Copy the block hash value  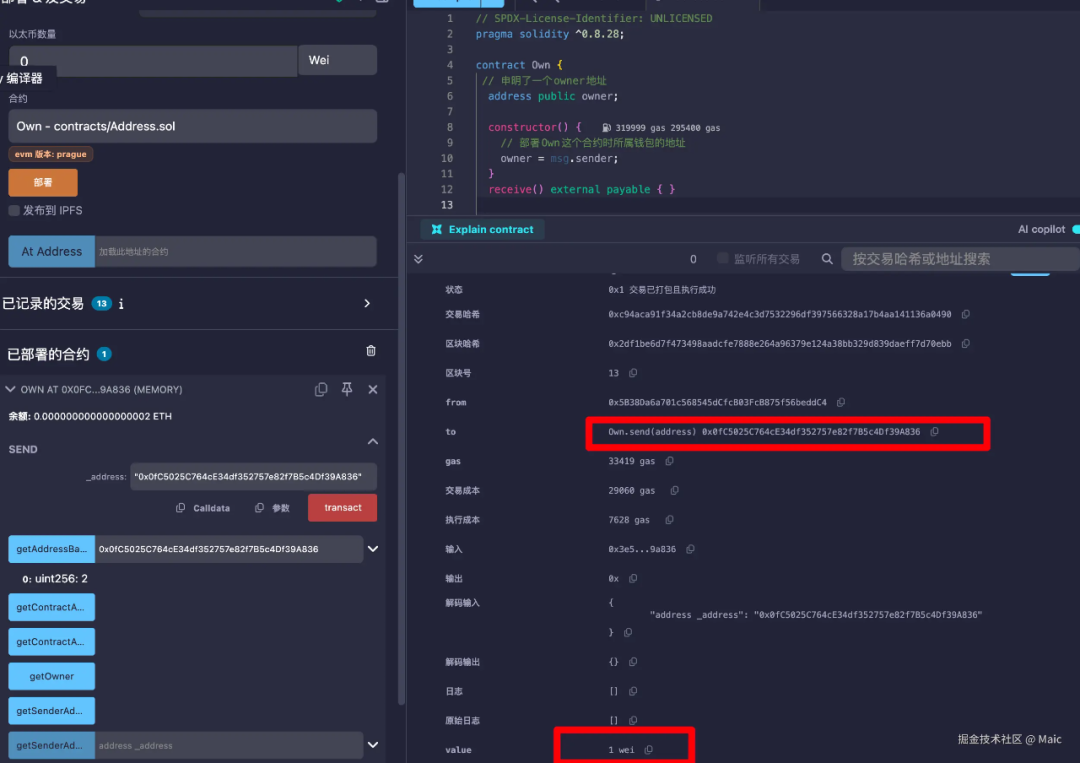tap(966, 344)
